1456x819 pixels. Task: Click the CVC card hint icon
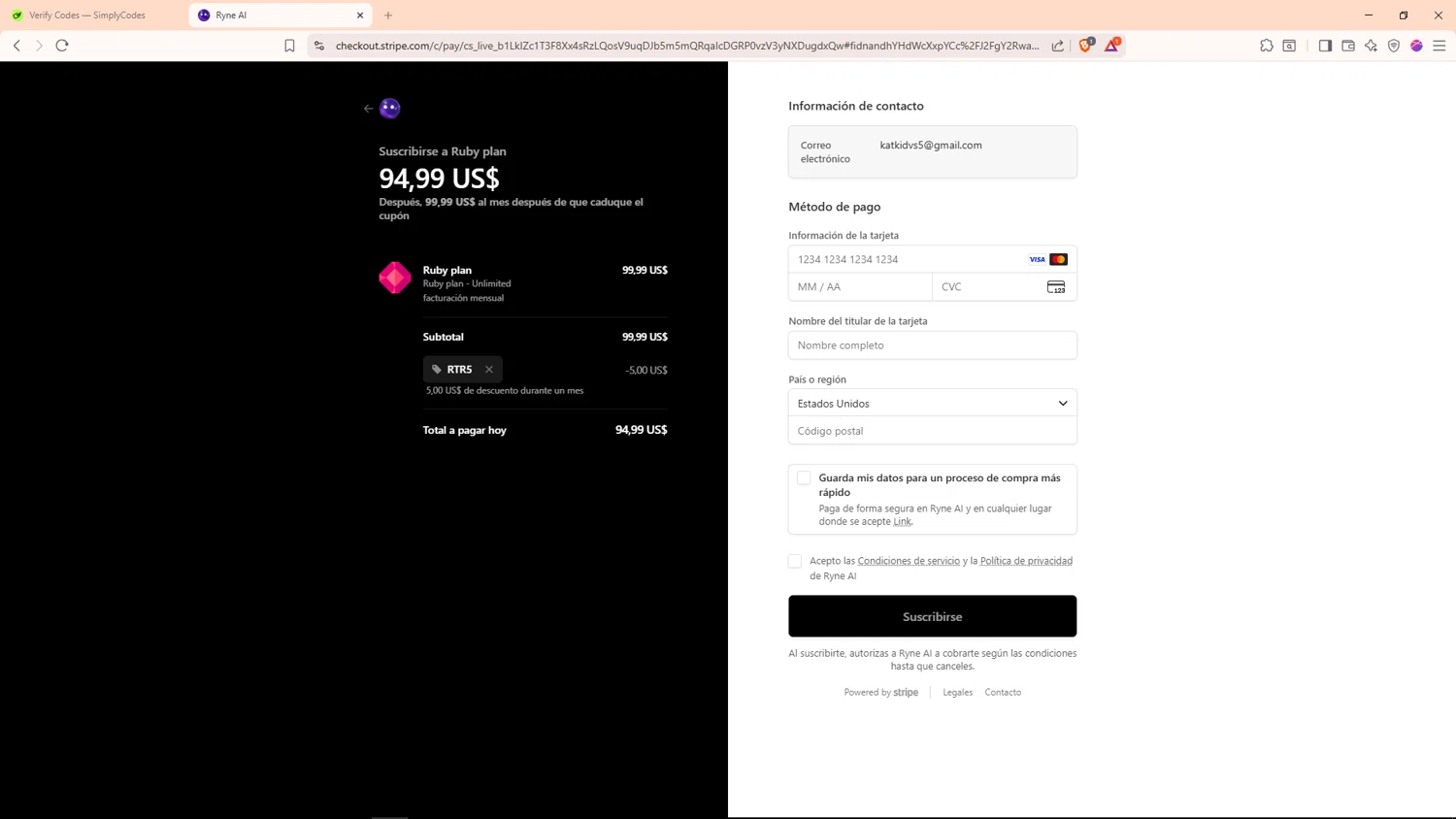1056,287
